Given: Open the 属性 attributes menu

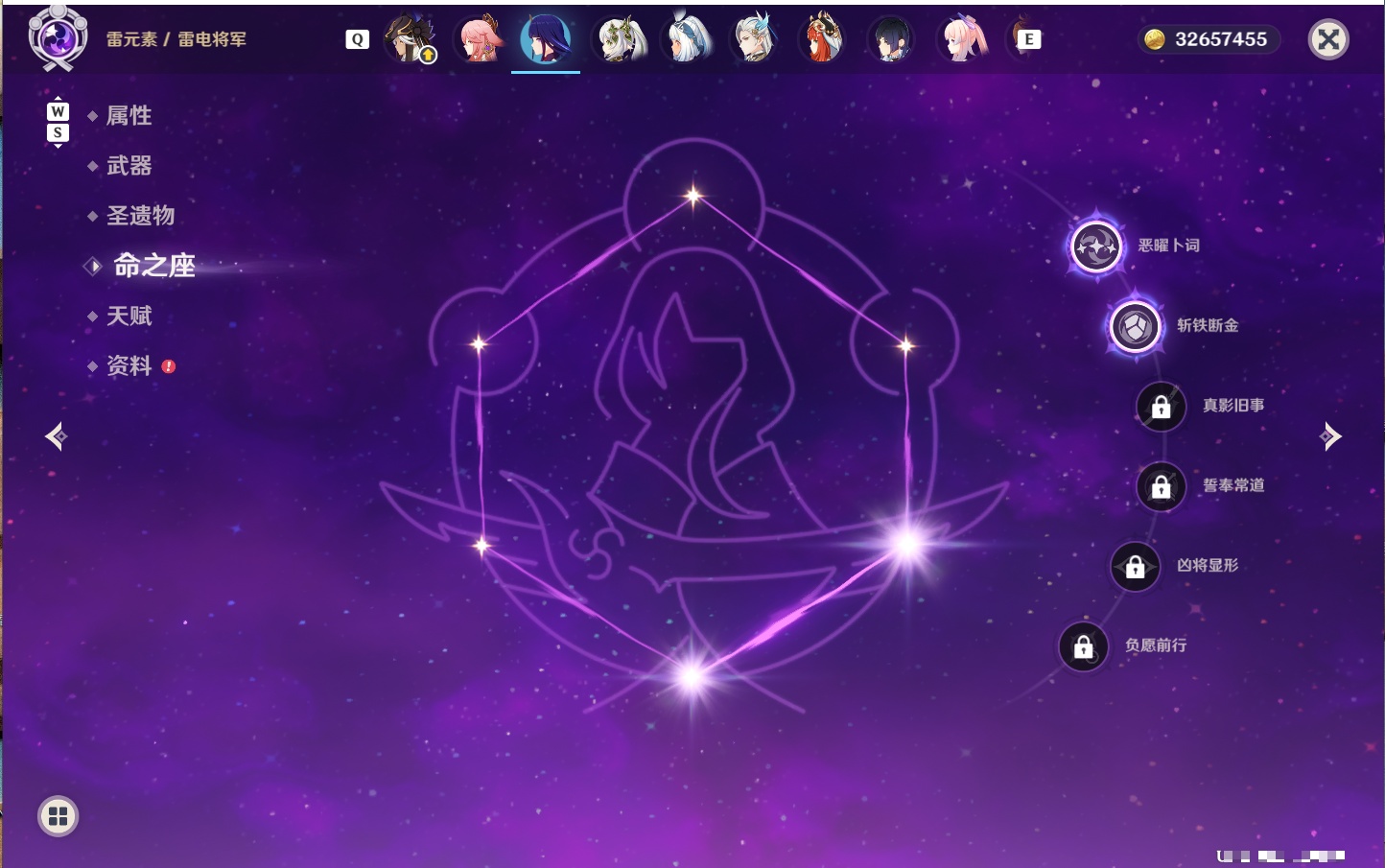Looking at the screenshot, I should 129,116.
